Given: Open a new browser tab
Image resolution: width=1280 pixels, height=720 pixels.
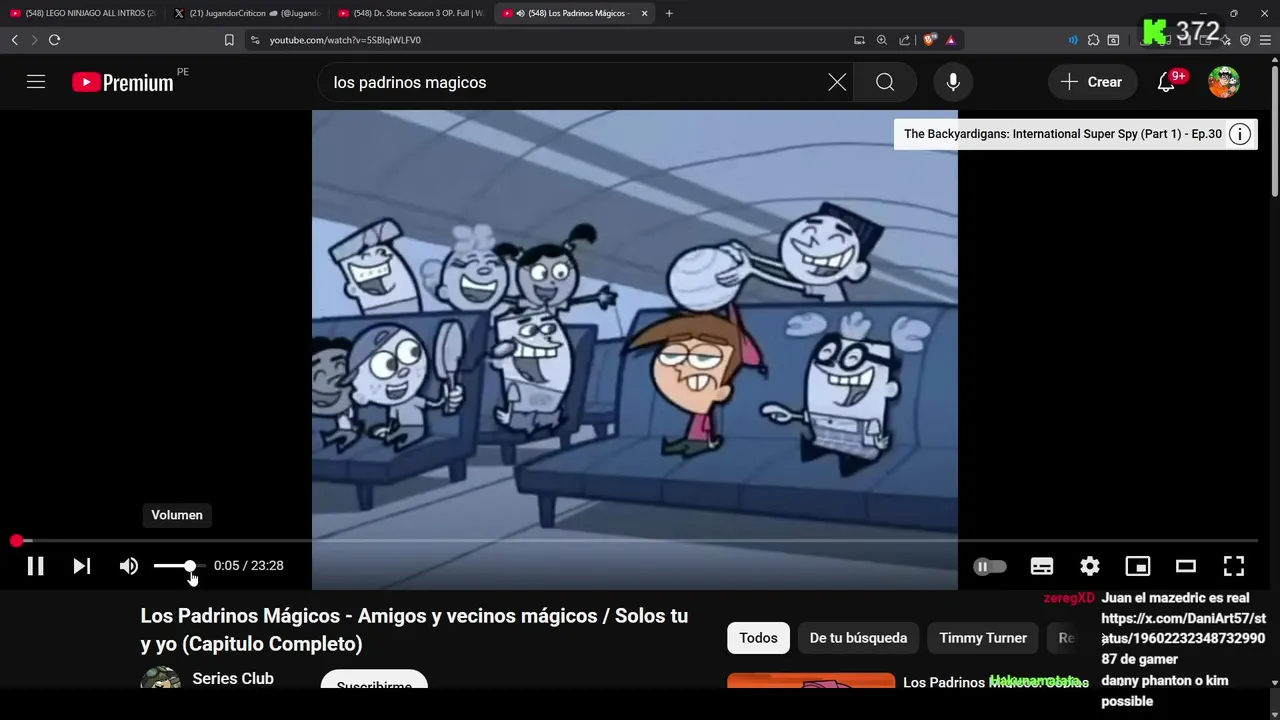Looking at the screenshot, I should click(x=669, y=13).
